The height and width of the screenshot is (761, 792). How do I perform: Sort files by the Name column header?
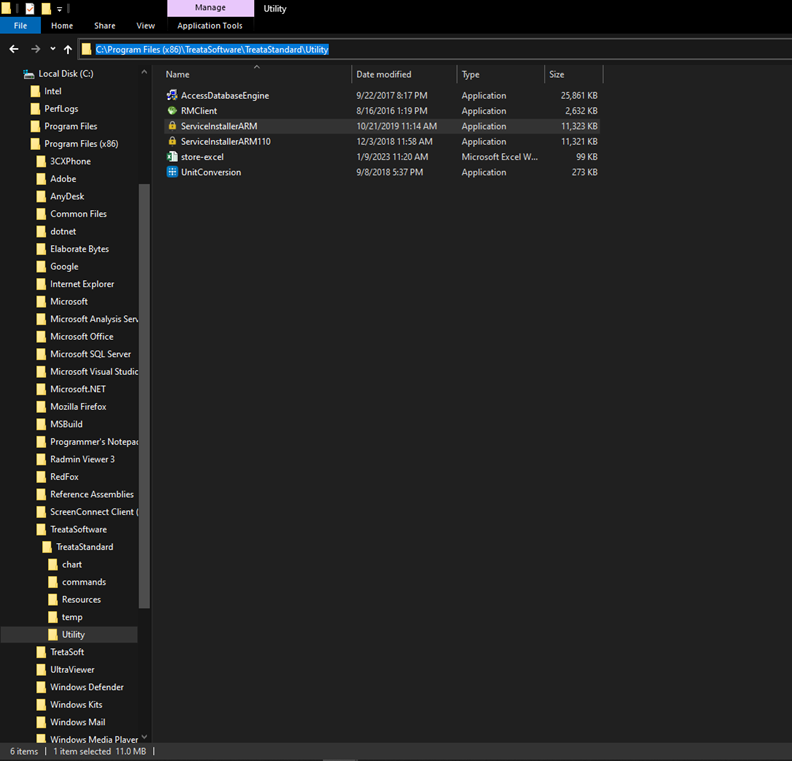coord(177,75)
